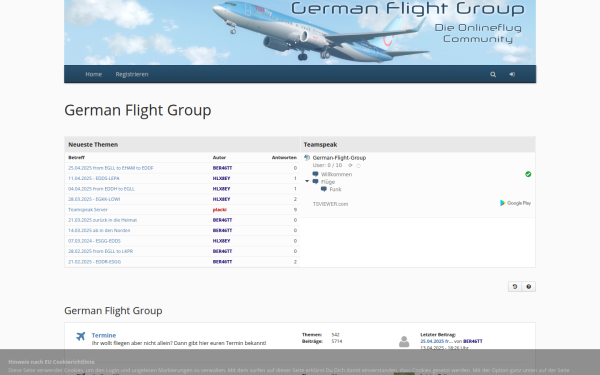Open last post link 25.04.2025 in Termine
Viewport: 600px width, 375px height.
[437, 341]
